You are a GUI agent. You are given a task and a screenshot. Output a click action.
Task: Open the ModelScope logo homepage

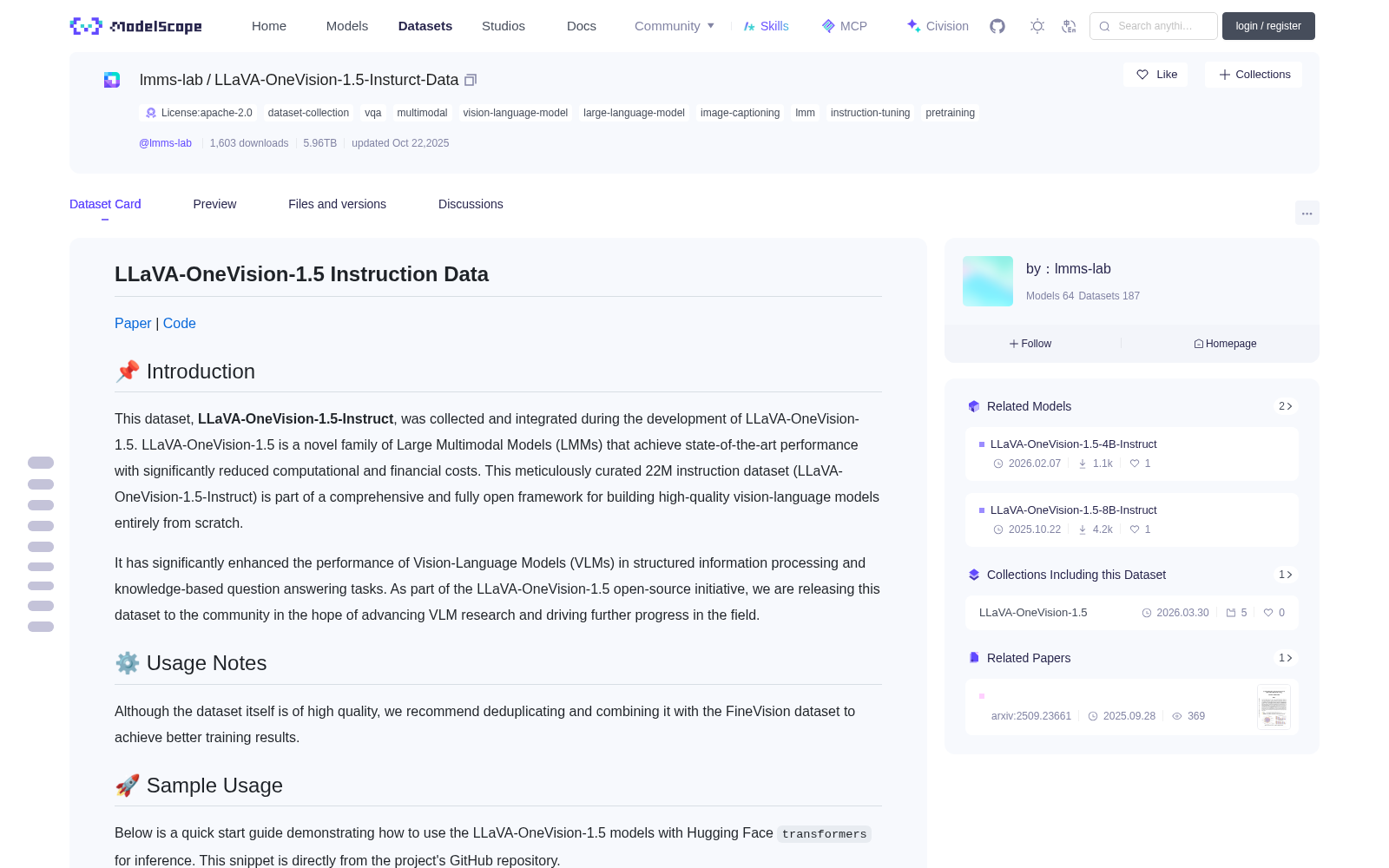click(x=136, y=26)
